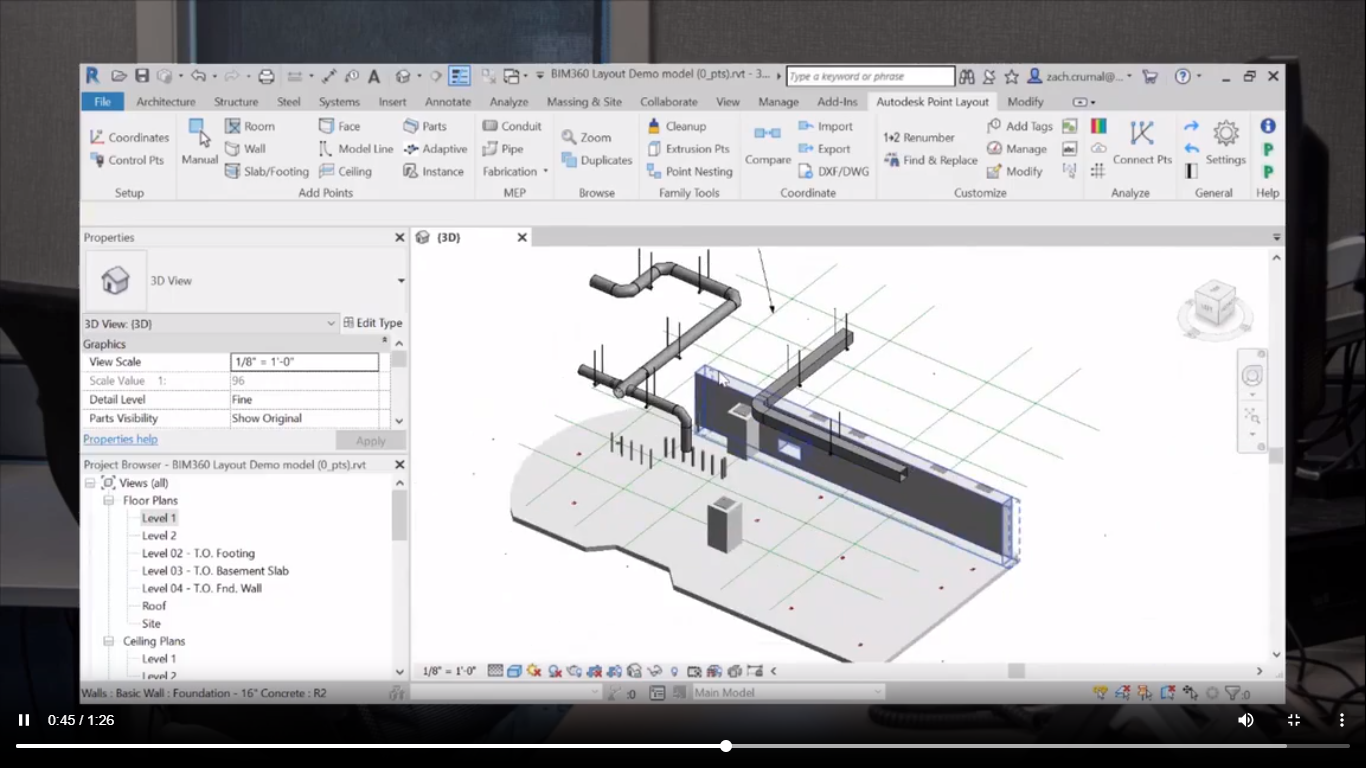Click the View Scale value field

[305, 362]
